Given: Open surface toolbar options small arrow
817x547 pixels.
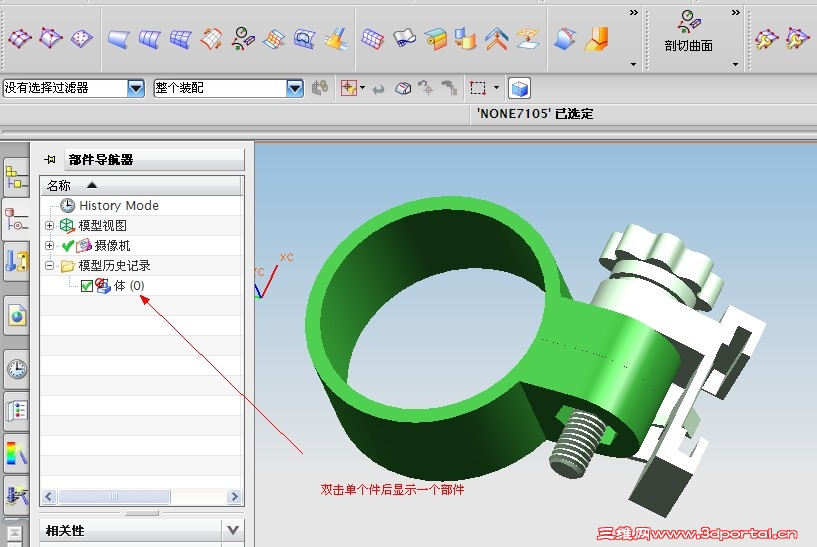Looking at the screenshot, I should point(633,64).
